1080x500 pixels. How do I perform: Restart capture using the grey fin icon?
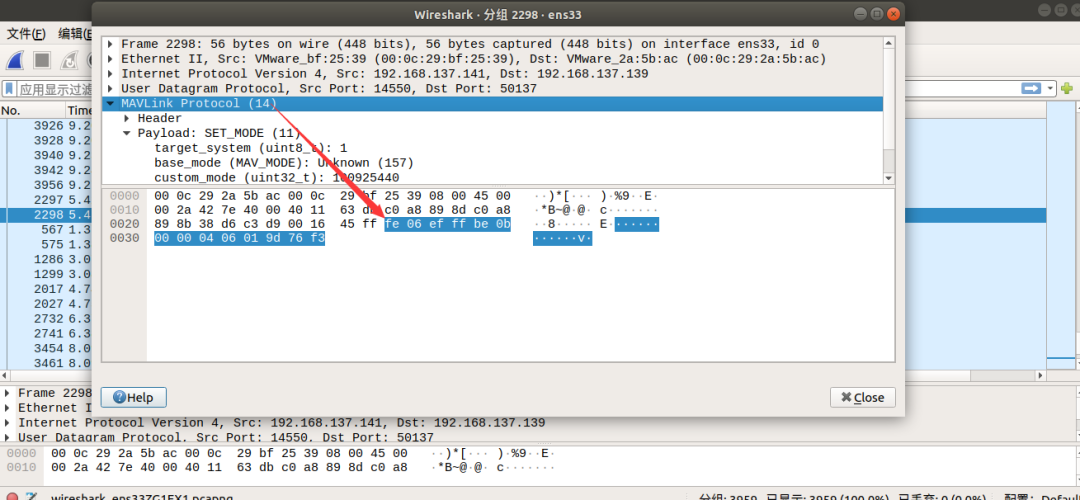[x=70, y=61]
